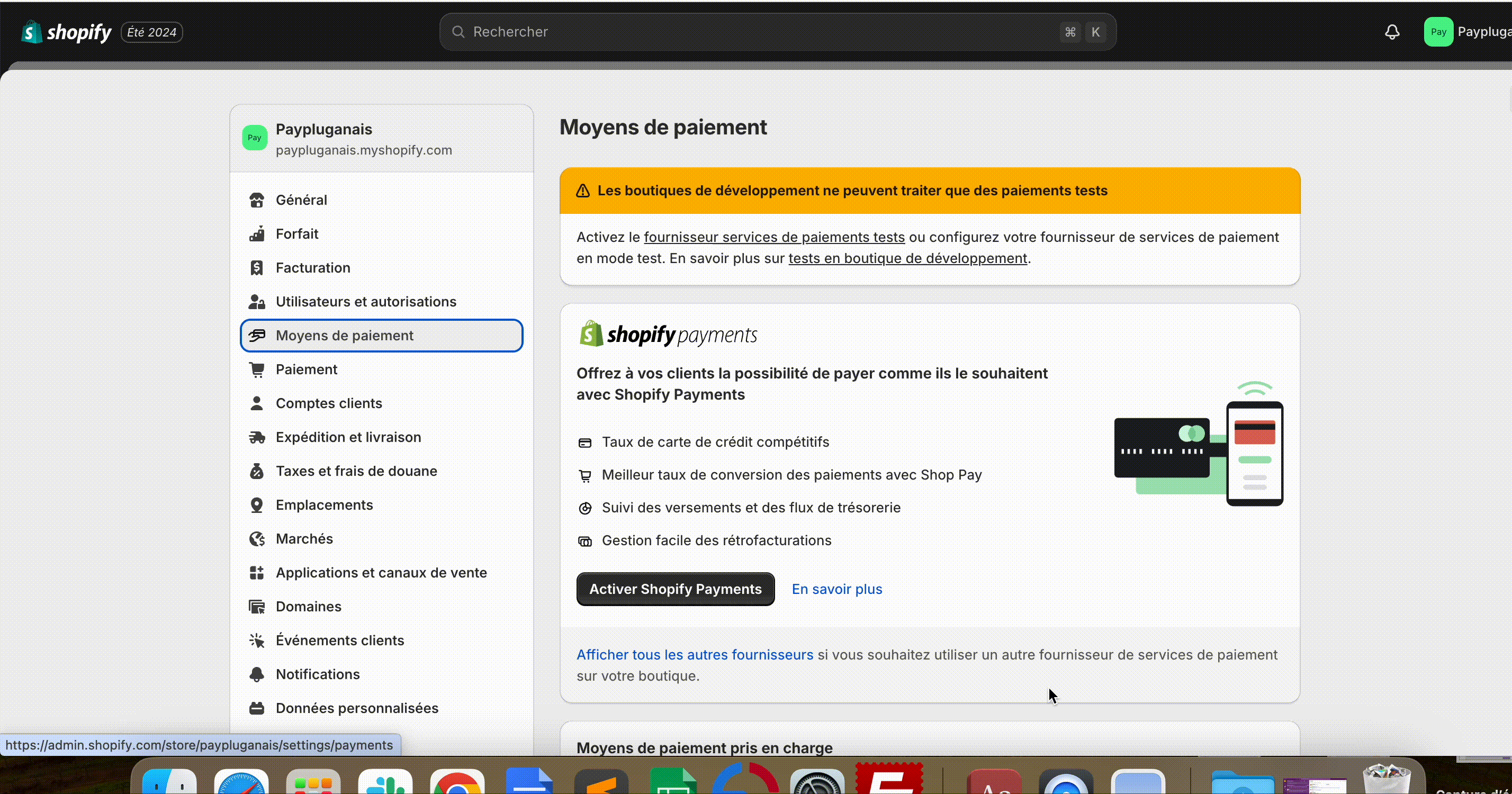The width and height of the screenshot is (1512, 794).
Task: Click the Paypluganais store name in the sidebar
Action: (324, 129)
